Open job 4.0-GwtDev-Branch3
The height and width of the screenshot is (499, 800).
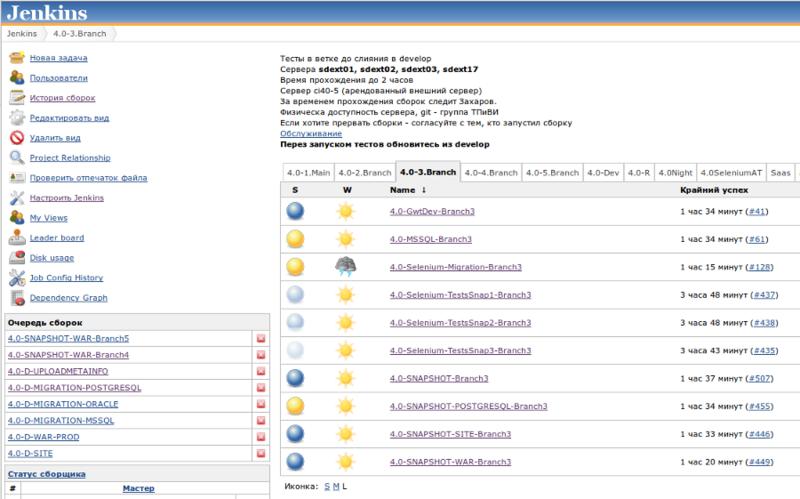(x=432, y=211)
